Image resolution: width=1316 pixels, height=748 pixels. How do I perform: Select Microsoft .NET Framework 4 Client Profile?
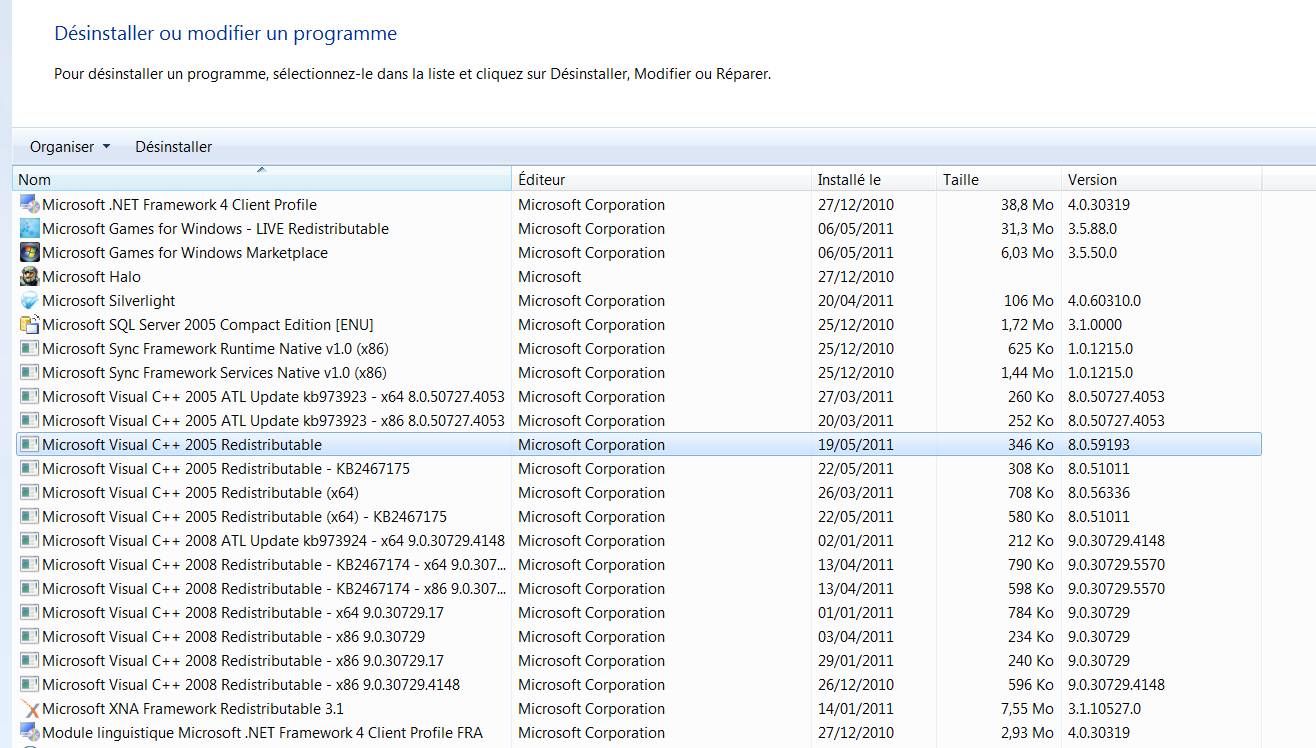pyautogui.click(x=179, y=204)
